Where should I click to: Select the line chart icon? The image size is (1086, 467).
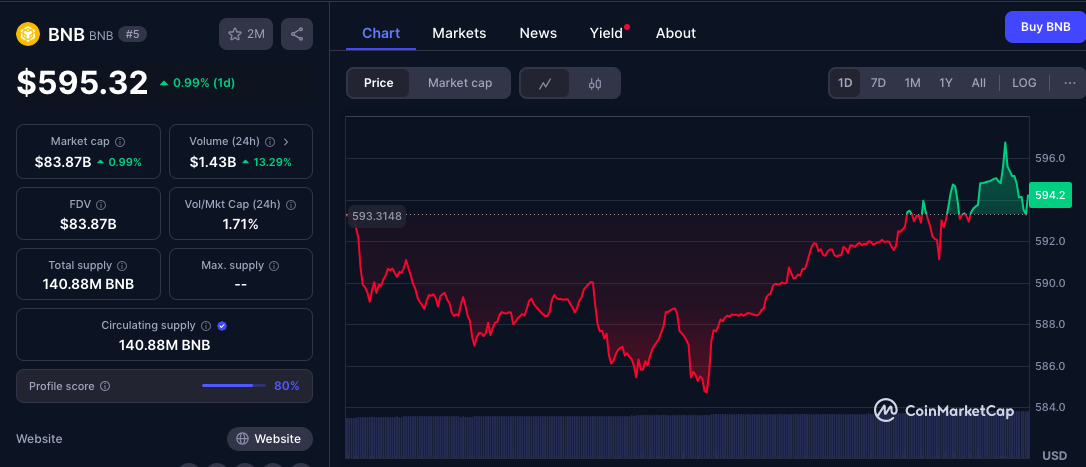click(x=545, y=83)
